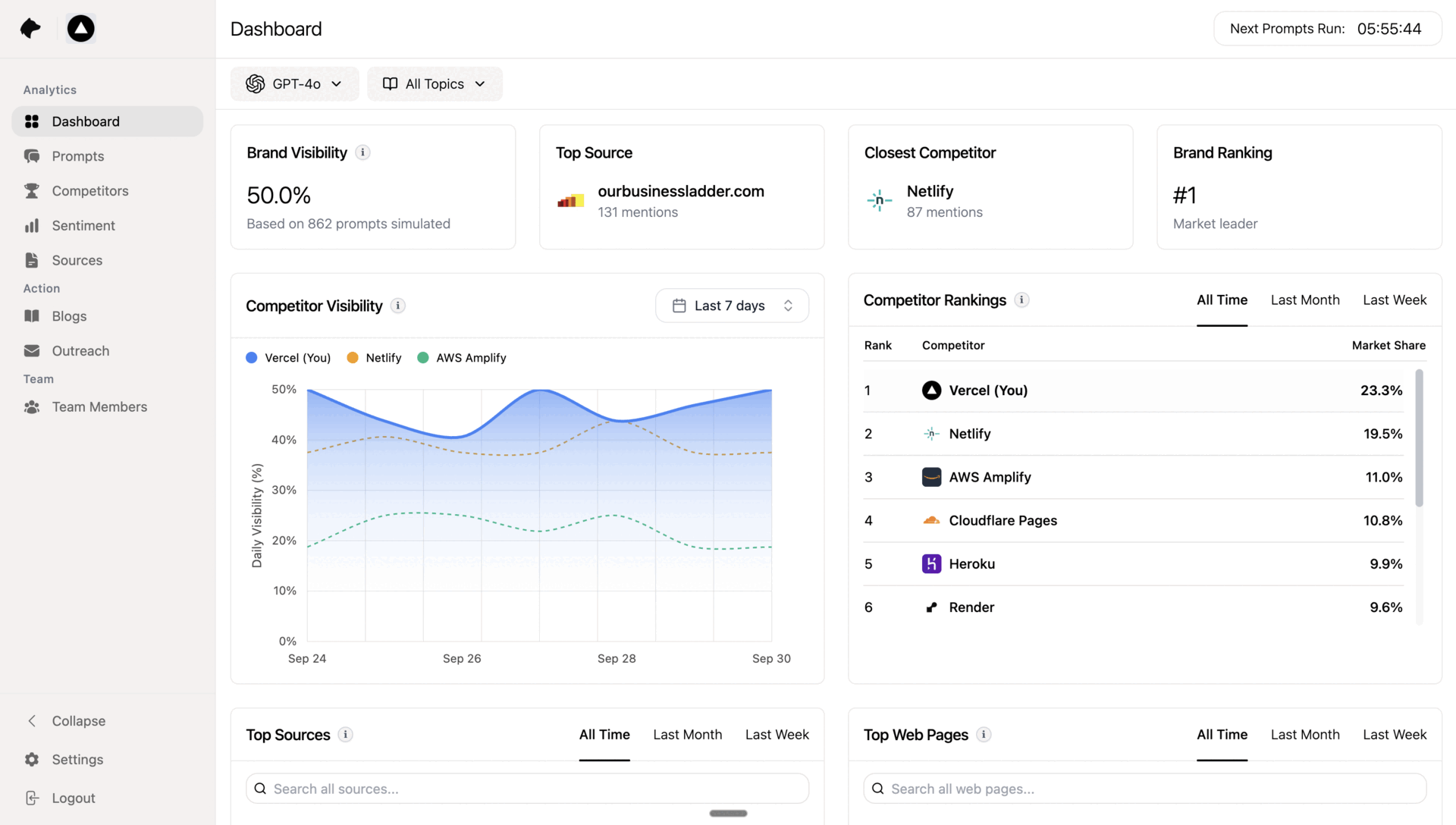The image size is (1456, 825).
Task: Click the Competitor Visibility info icon
Action: 397,306
